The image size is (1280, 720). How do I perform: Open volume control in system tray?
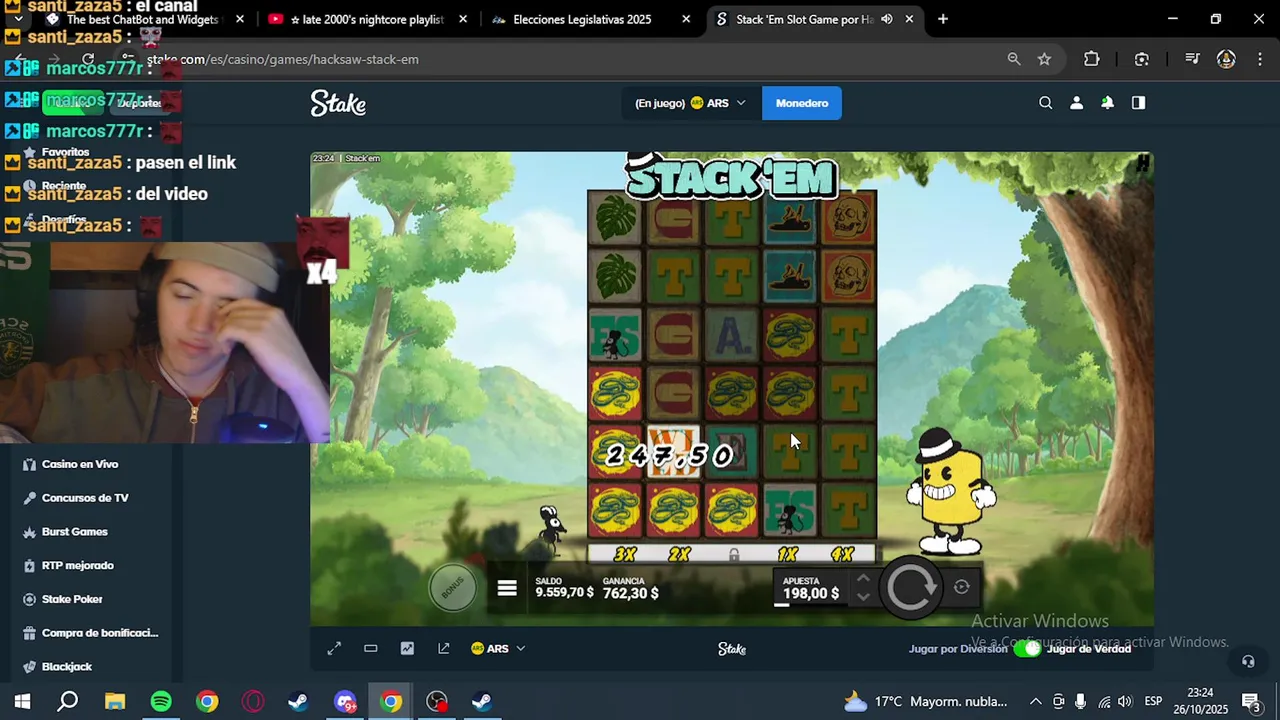[1125, 701]
